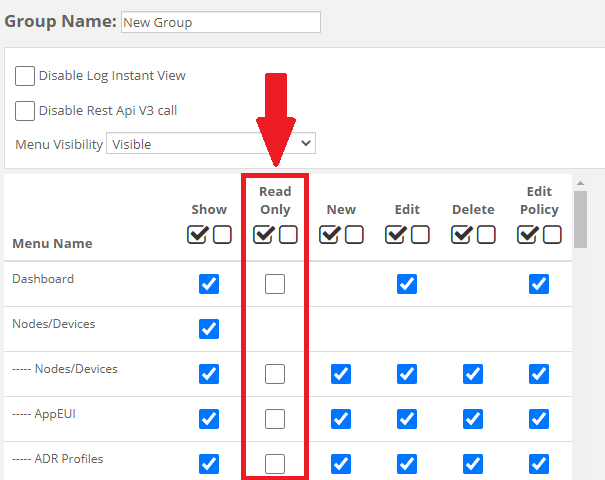This screenshot has height=480, width=605.
Task: Click the check-all icon under Show column
Action: (x=198, y=234)
